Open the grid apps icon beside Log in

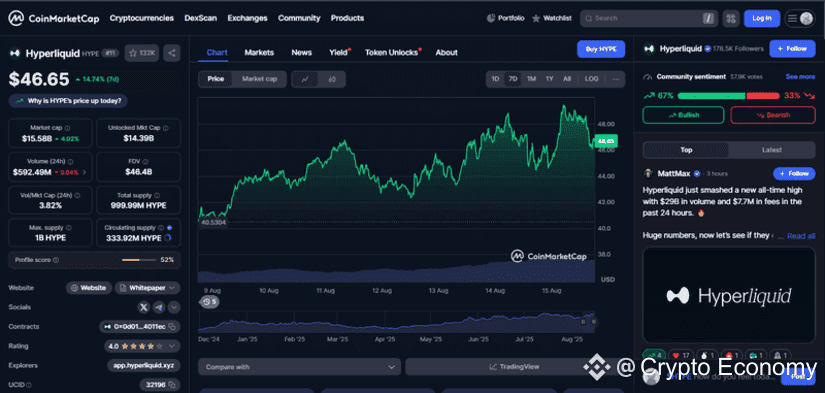pos(730,18)
